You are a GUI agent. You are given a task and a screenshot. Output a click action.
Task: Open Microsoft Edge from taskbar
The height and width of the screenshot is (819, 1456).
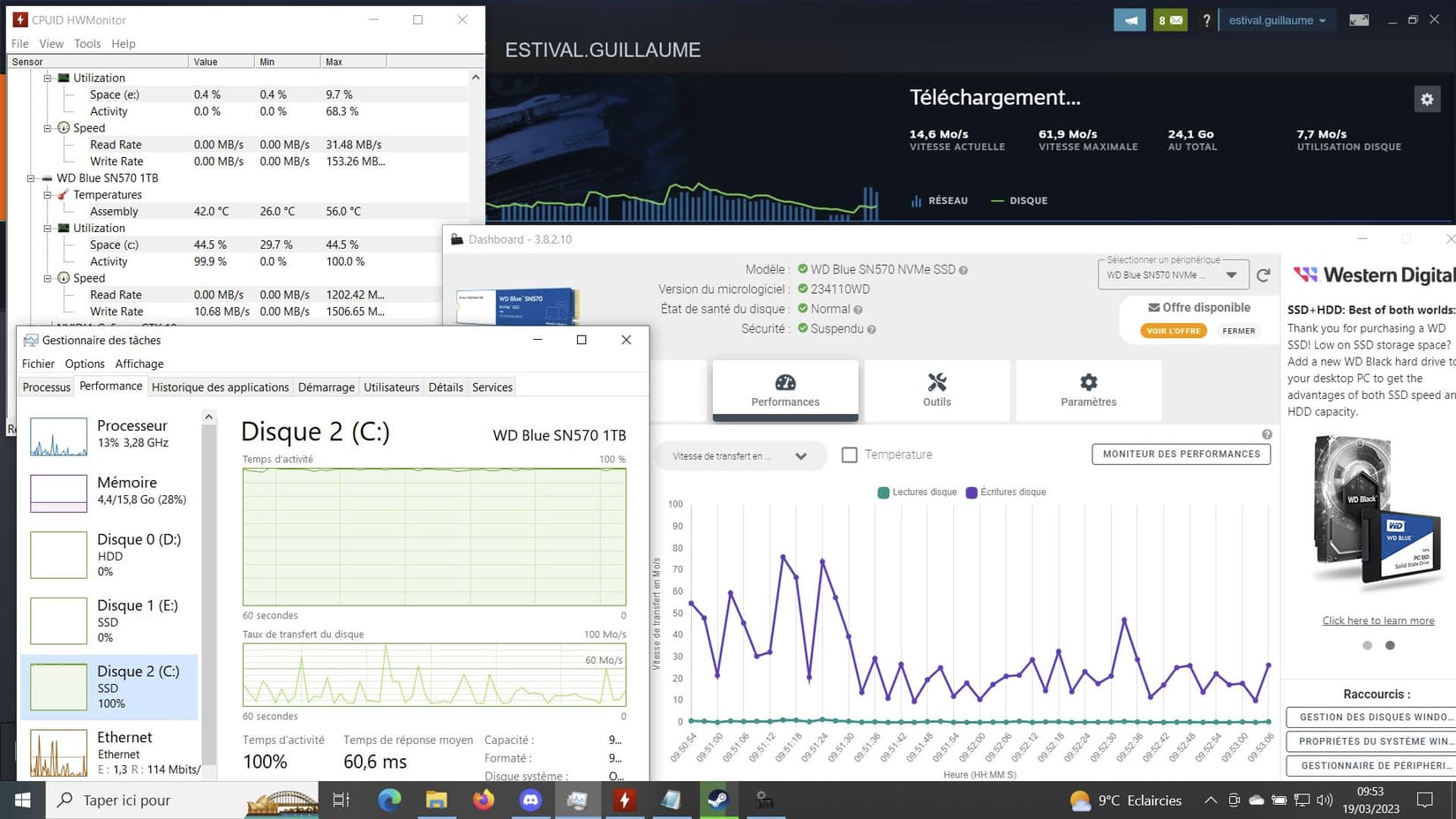(x=389, y=800)
